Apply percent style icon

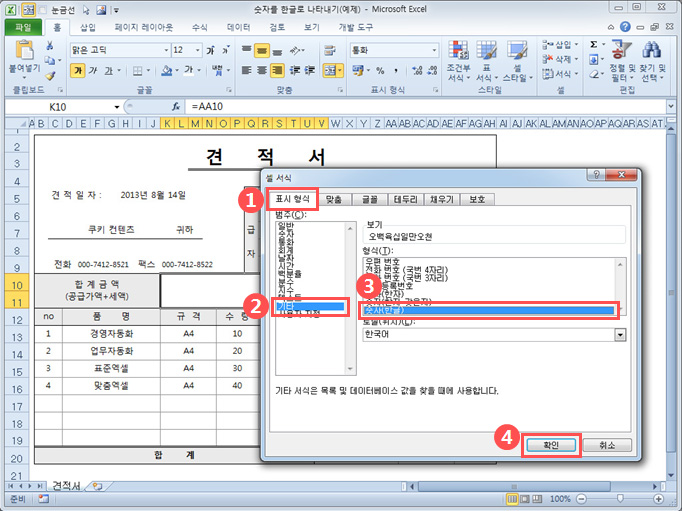pyautogui.click(x=380, y=70)
